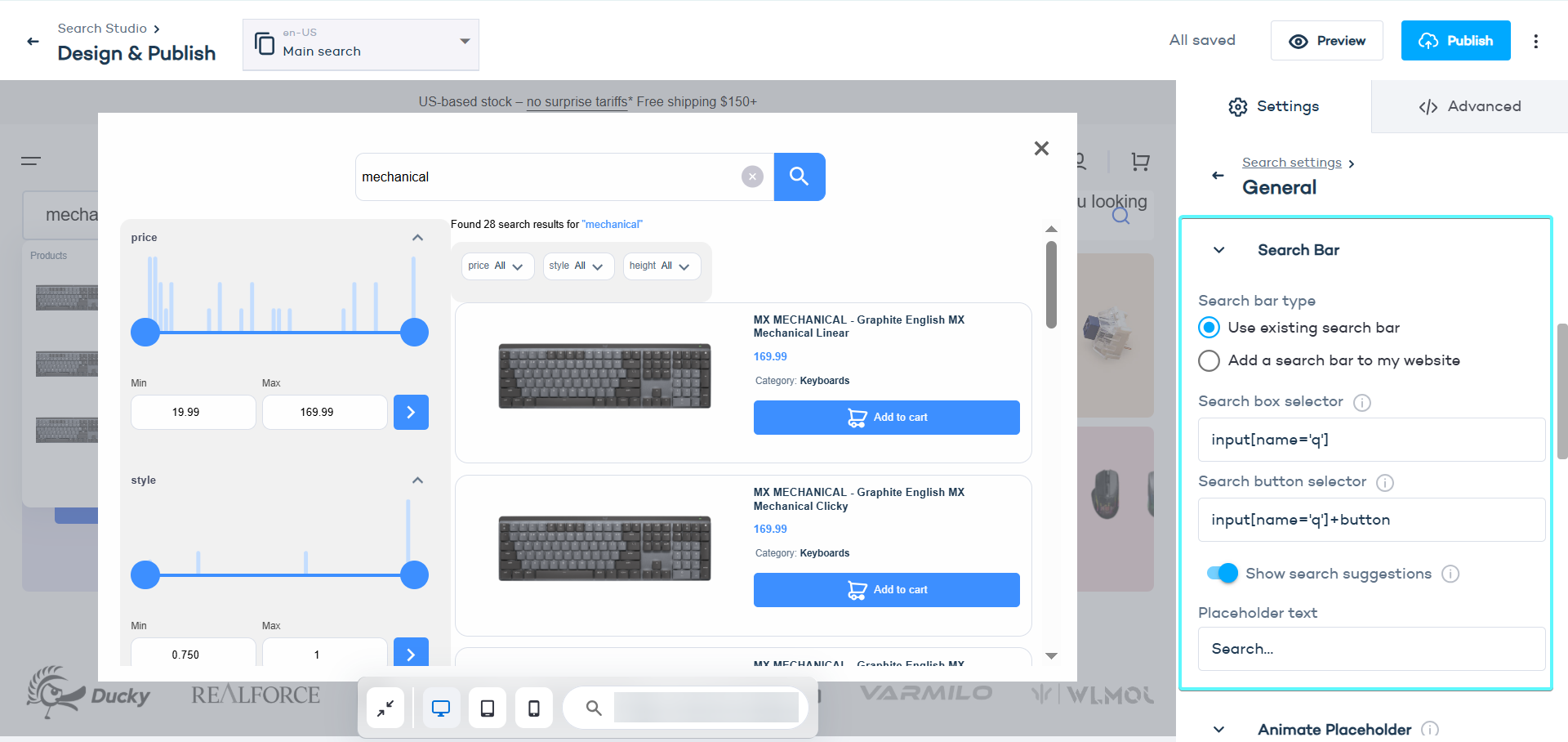Open the en-US Main search dropdown
The image size is (1568, 742).
[360, 44]
